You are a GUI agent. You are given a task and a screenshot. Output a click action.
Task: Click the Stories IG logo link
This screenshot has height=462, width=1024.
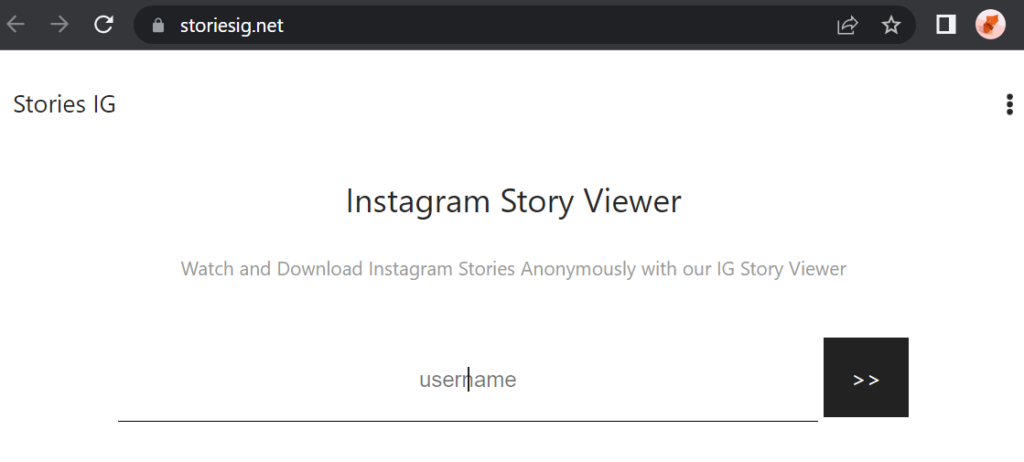pyautogui.click(x=65, y=105)
